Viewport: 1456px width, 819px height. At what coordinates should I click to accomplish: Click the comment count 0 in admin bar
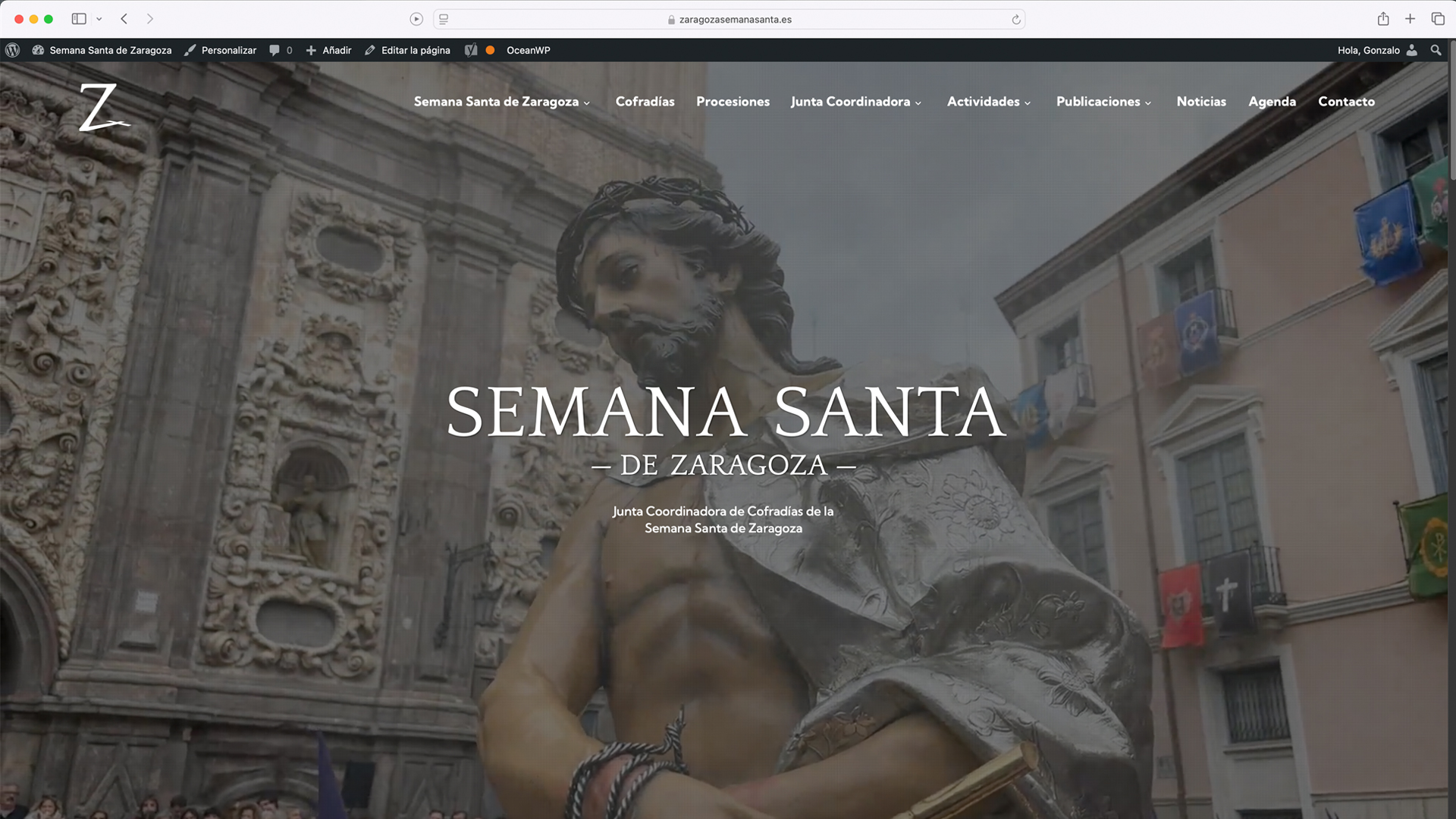[289, 50]
